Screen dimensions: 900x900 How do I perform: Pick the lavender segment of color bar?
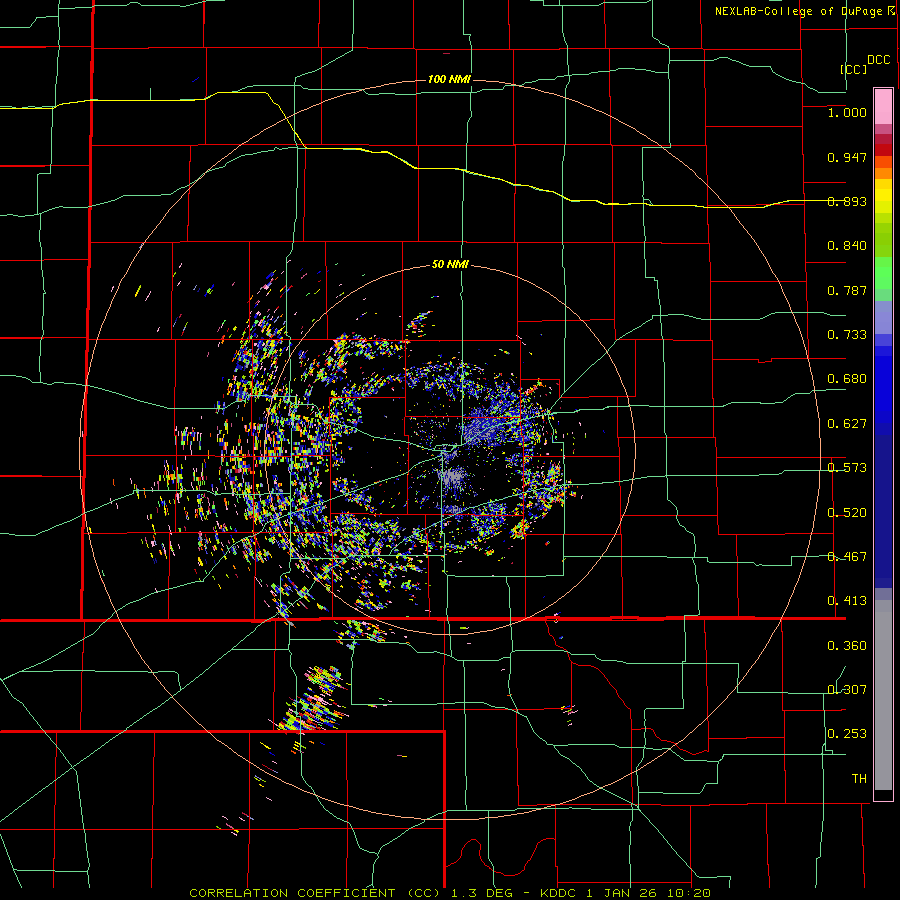883,317
